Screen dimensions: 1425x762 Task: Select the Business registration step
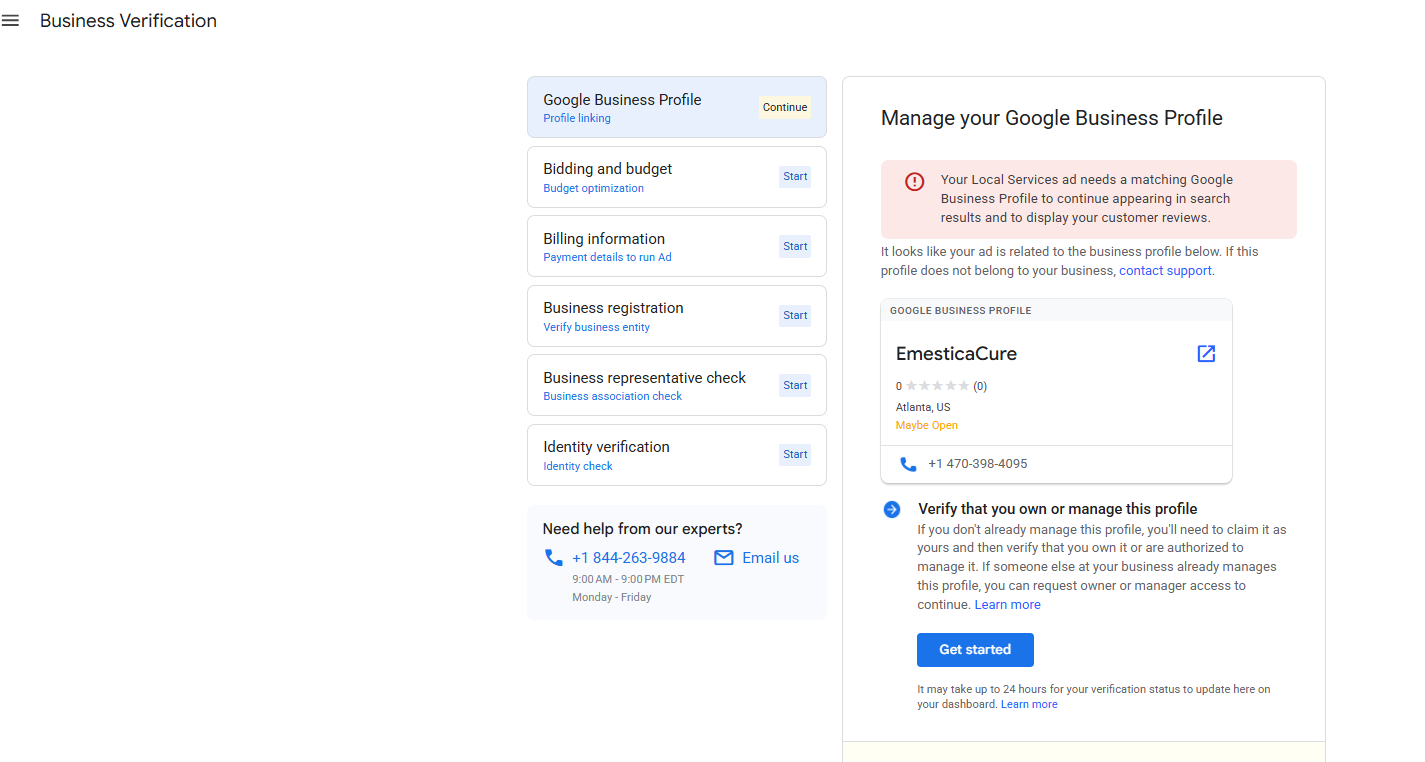(677, 316)
